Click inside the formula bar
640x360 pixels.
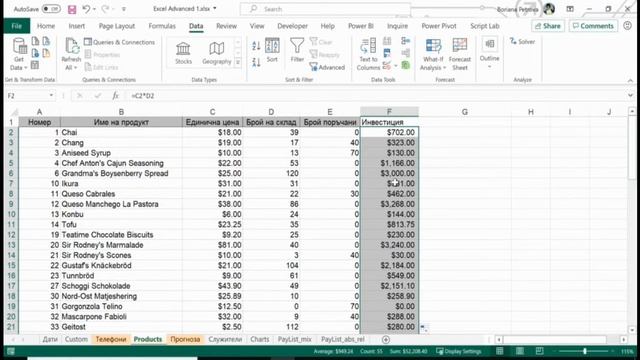pos(376,96)
